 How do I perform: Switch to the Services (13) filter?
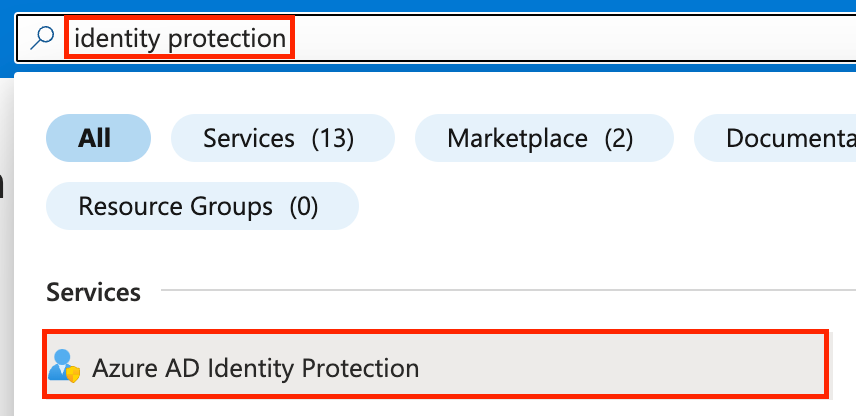pyautogui.click(x=278, y=138)
